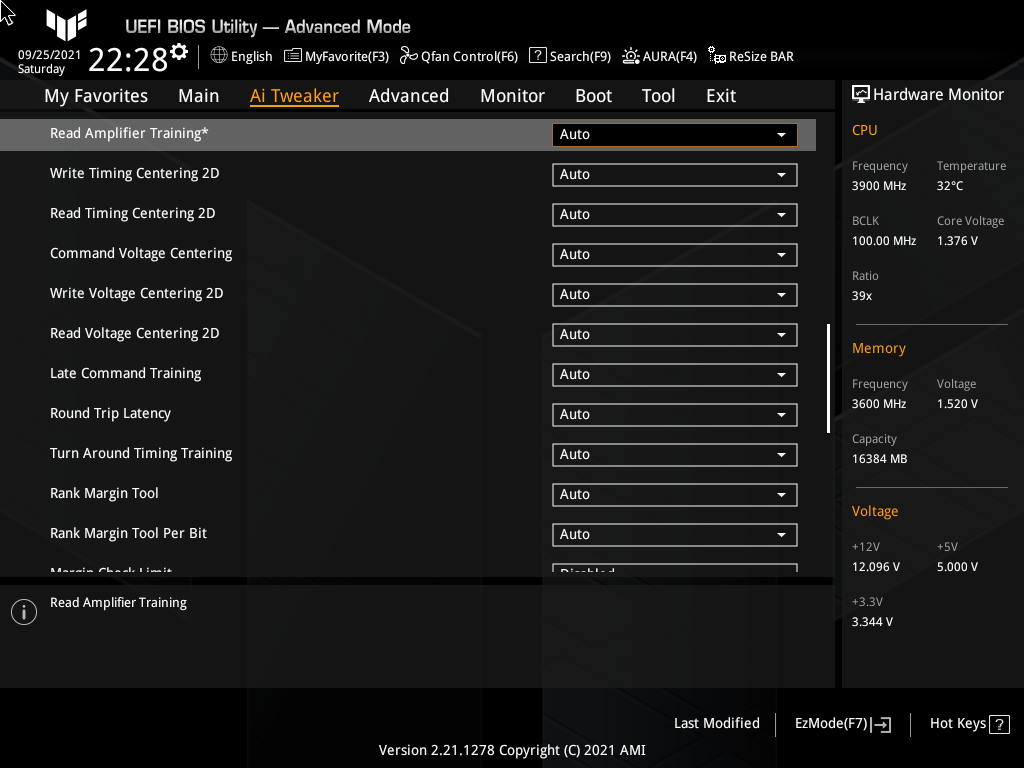
Task: Open MyFavorite list icon
Action: pos(293,56)
